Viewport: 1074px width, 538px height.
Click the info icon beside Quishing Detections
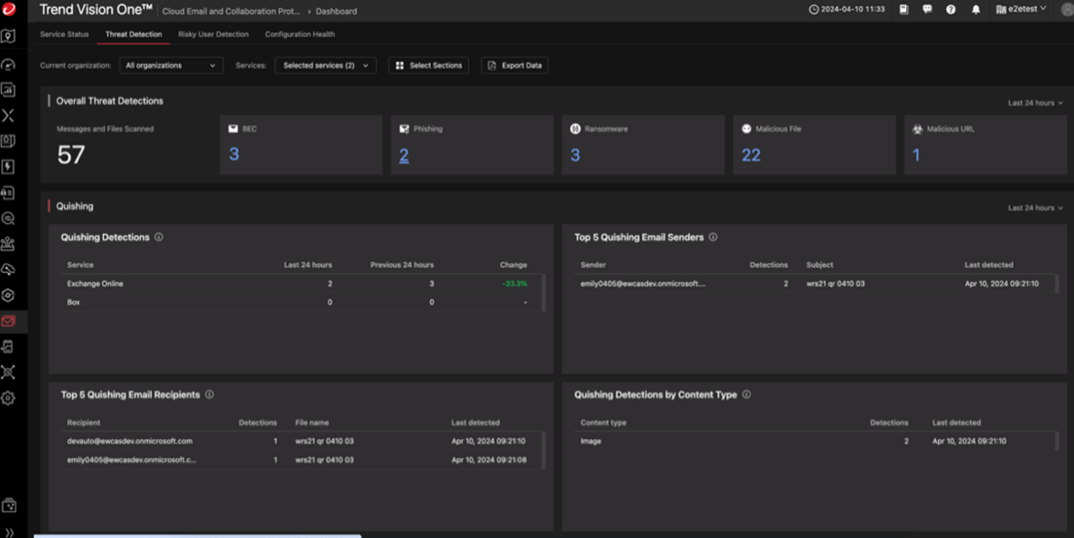point(159,238)
